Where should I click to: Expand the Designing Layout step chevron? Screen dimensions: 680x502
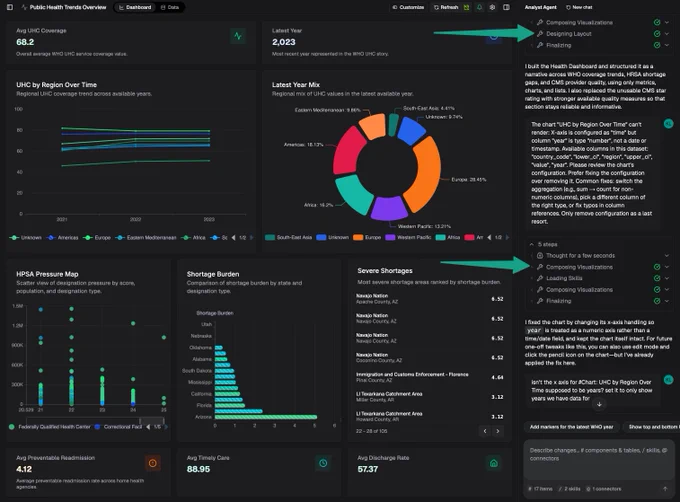tap(667, 34)
